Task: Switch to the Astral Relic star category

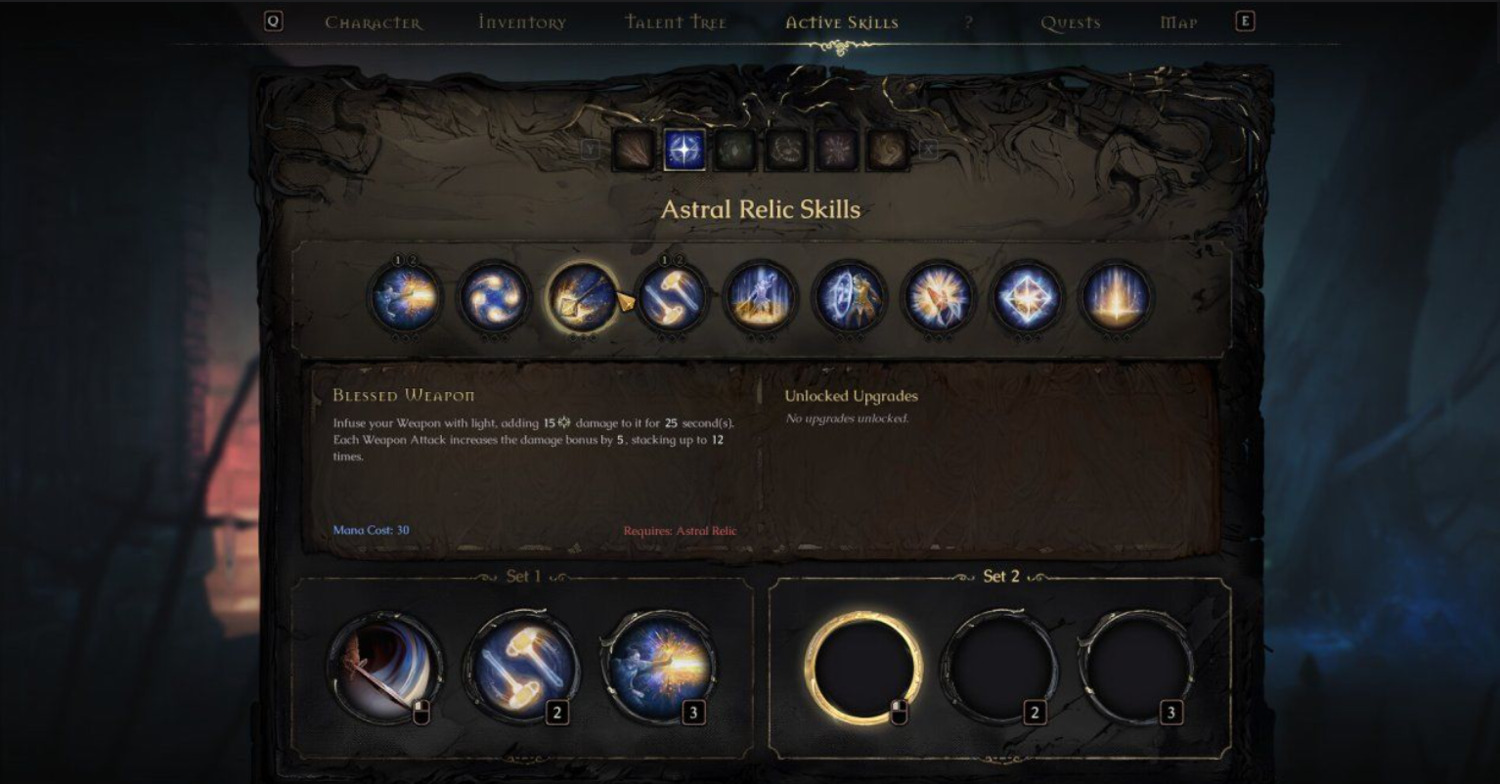Action: (685, 150)
